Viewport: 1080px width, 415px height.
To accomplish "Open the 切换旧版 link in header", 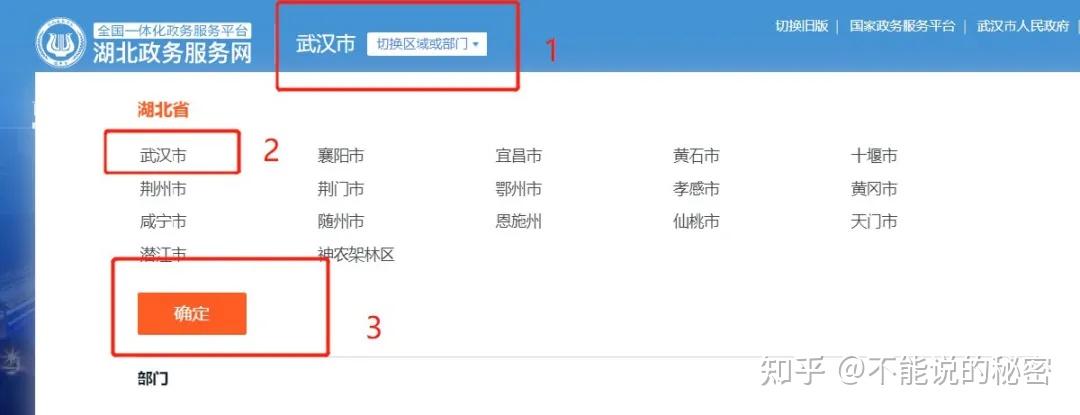I will pyautogui.click(x=802, y=26).
